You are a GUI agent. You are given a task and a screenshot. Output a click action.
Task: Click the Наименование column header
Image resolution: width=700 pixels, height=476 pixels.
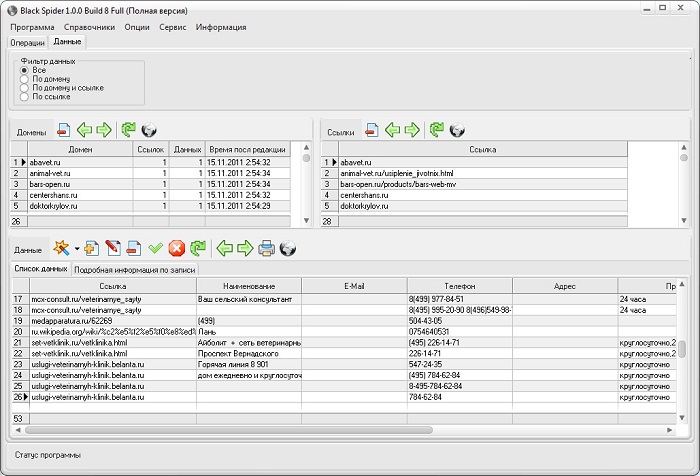click(x=249, y=286)
